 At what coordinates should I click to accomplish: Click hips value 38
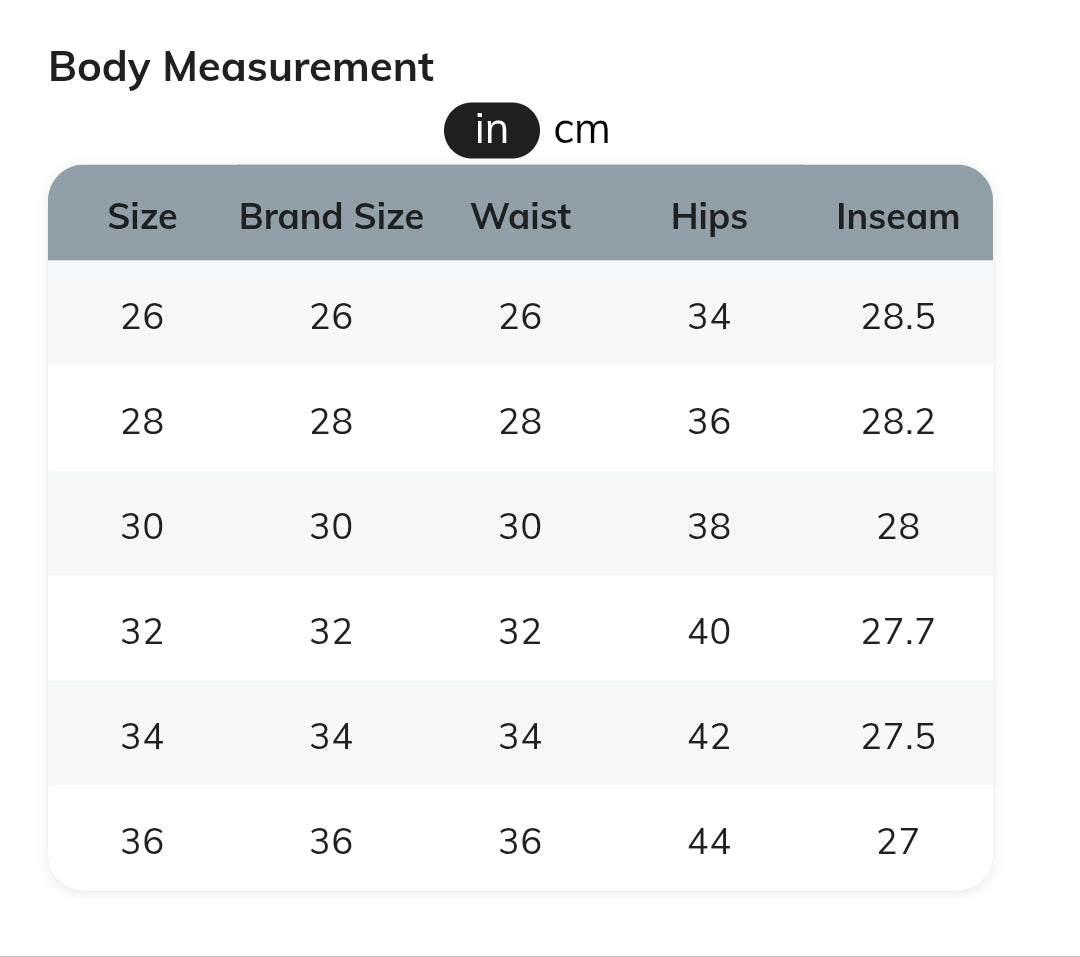tap(709, 526)
